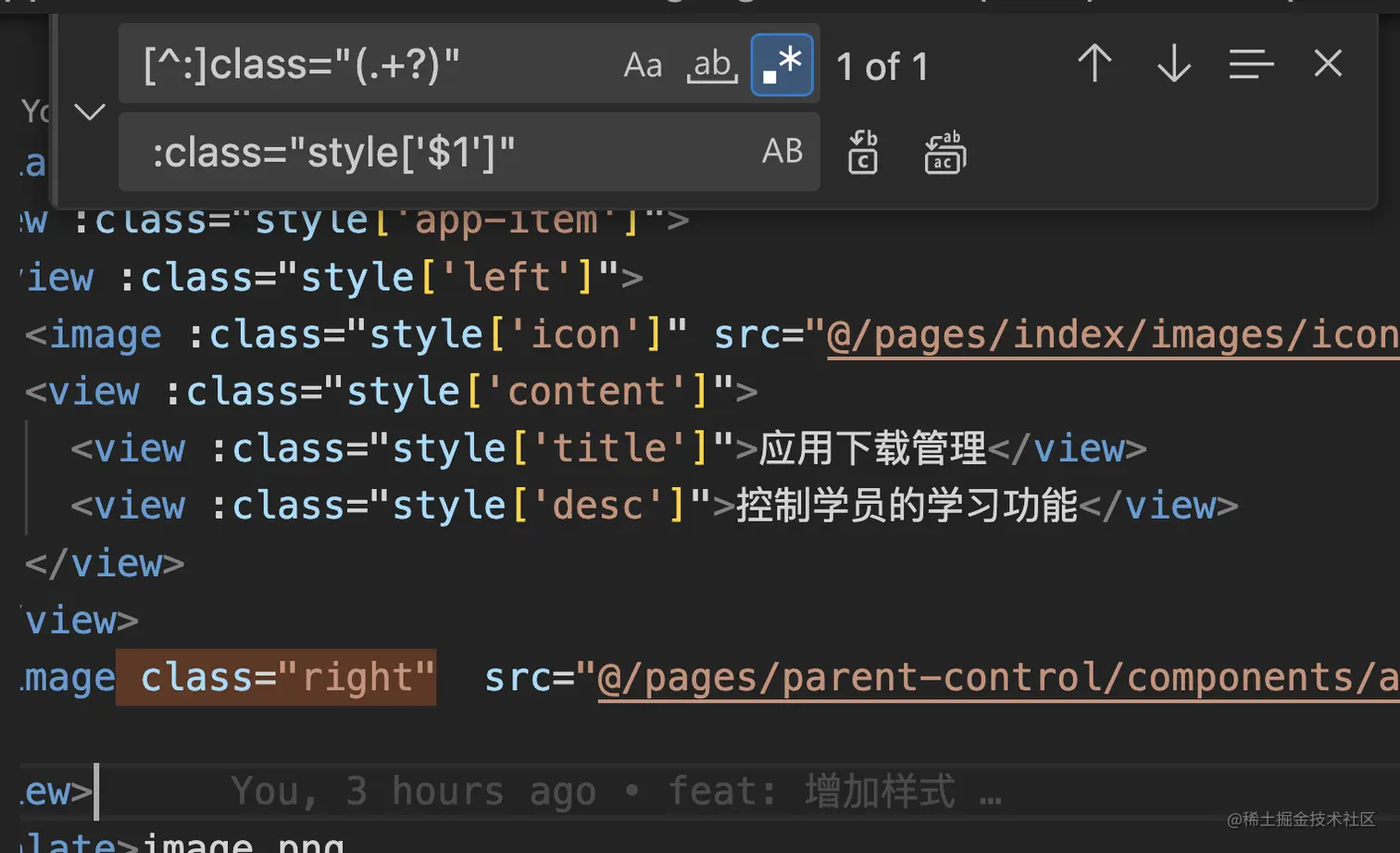Click the Replace All icon
Screen dimensions: 1400x853
[944, 153]
